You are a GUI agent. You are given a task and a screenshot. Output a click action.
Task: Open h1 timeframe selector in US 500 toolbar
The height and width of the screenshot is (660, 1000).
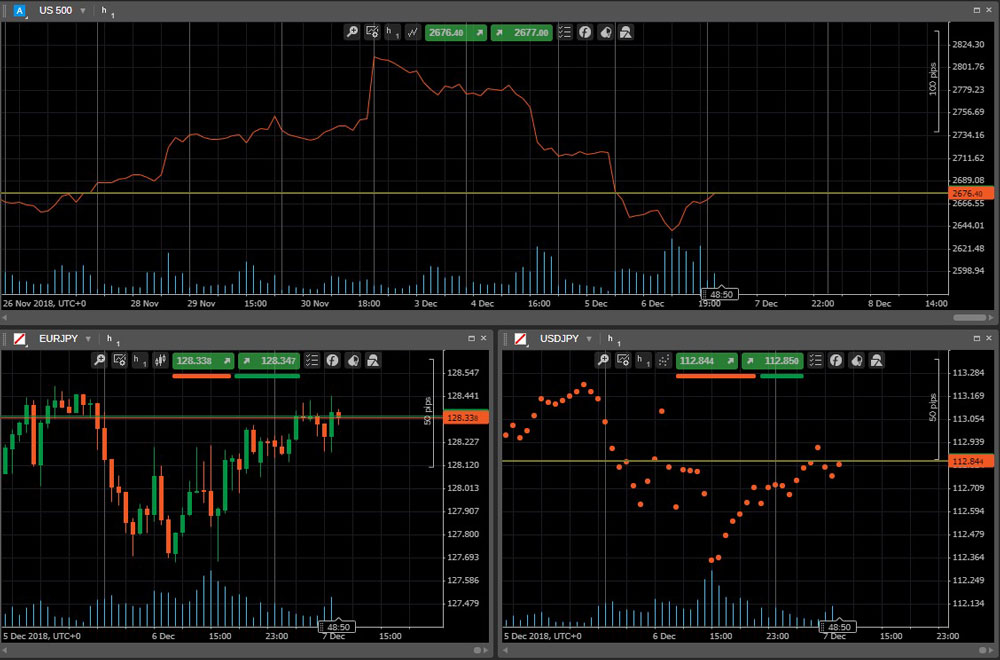[392, 32]
